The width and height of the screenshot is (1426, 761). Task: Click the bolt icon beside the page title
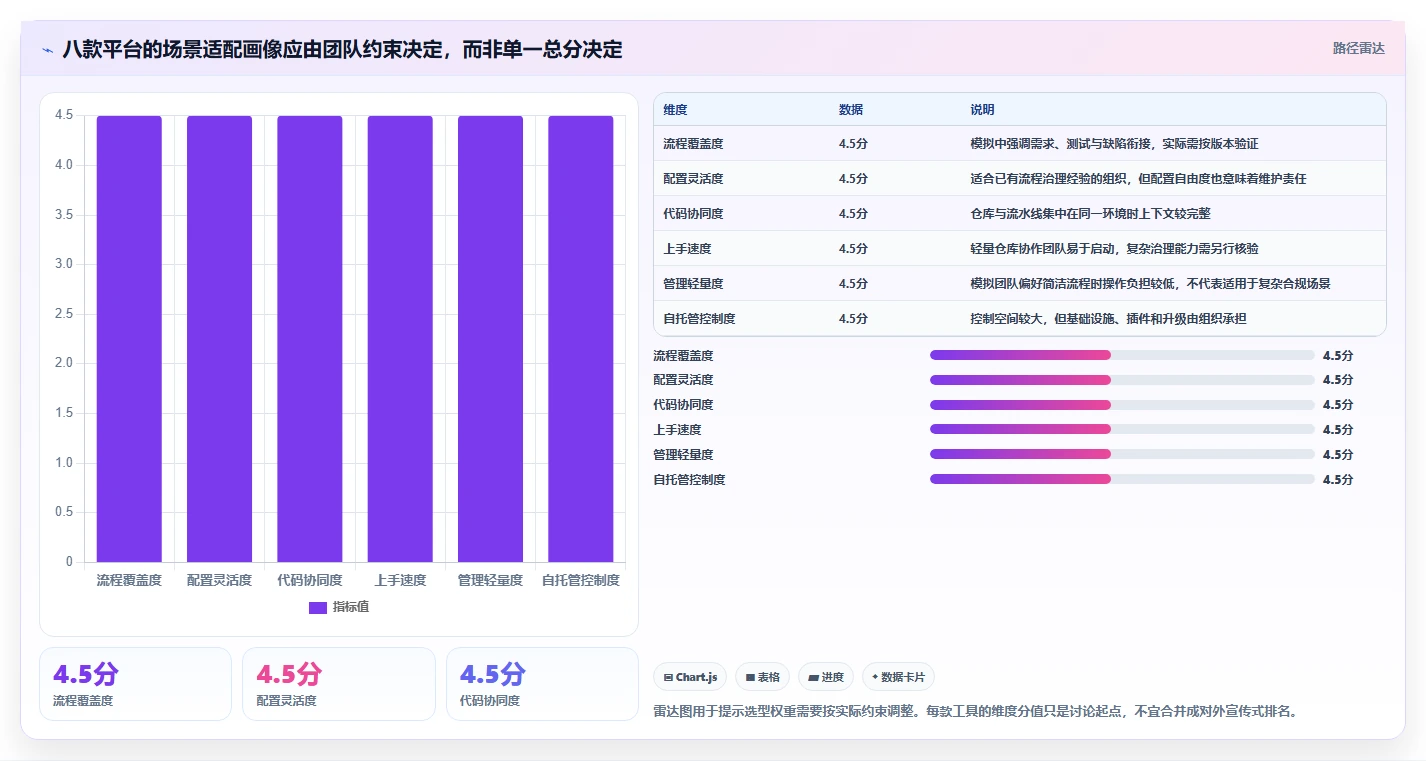(x=47, y=50)
